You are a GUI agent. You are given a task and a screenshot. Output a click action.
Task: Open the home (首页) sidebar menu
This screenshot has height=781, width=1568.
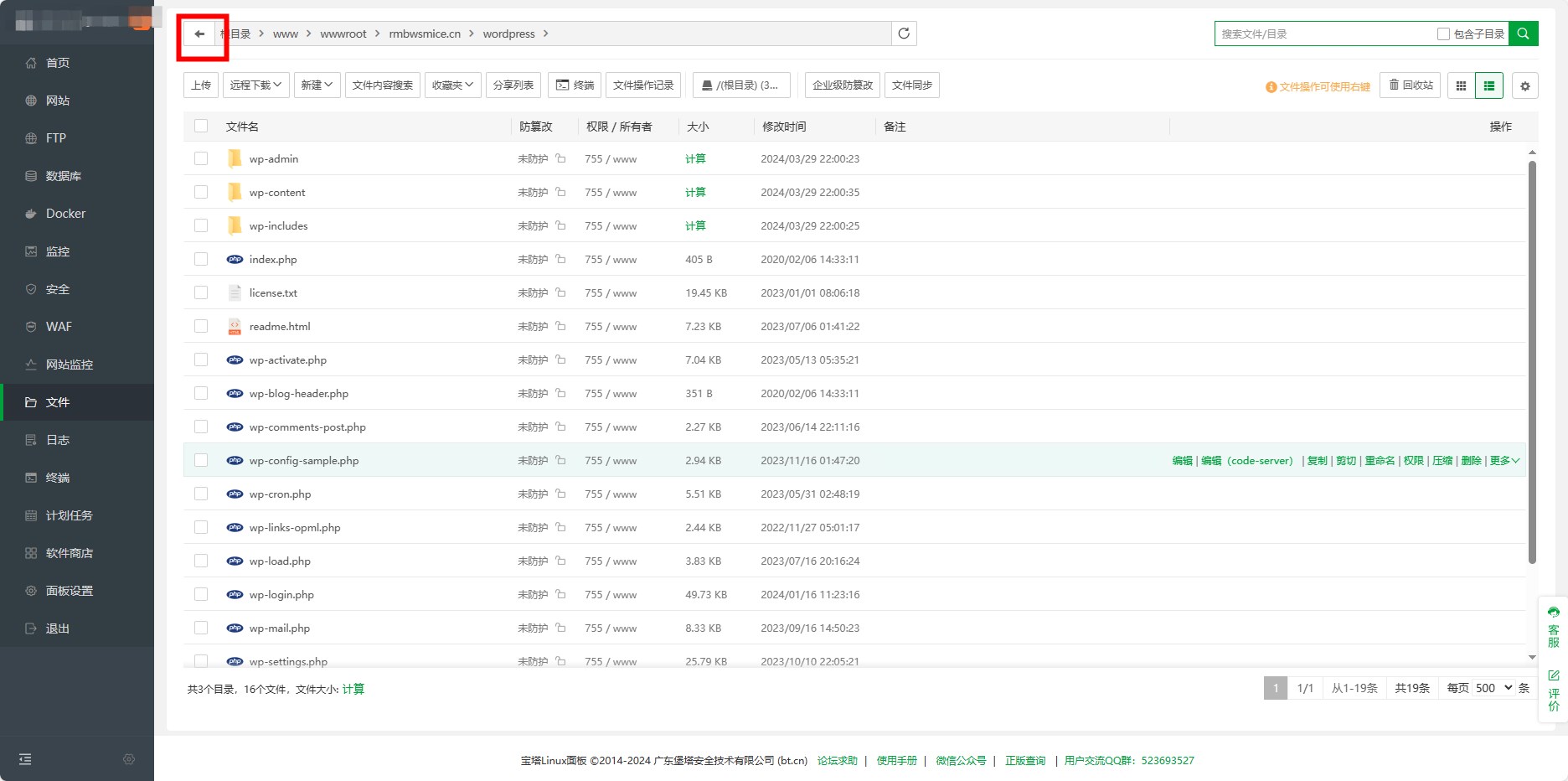point(77,63)
